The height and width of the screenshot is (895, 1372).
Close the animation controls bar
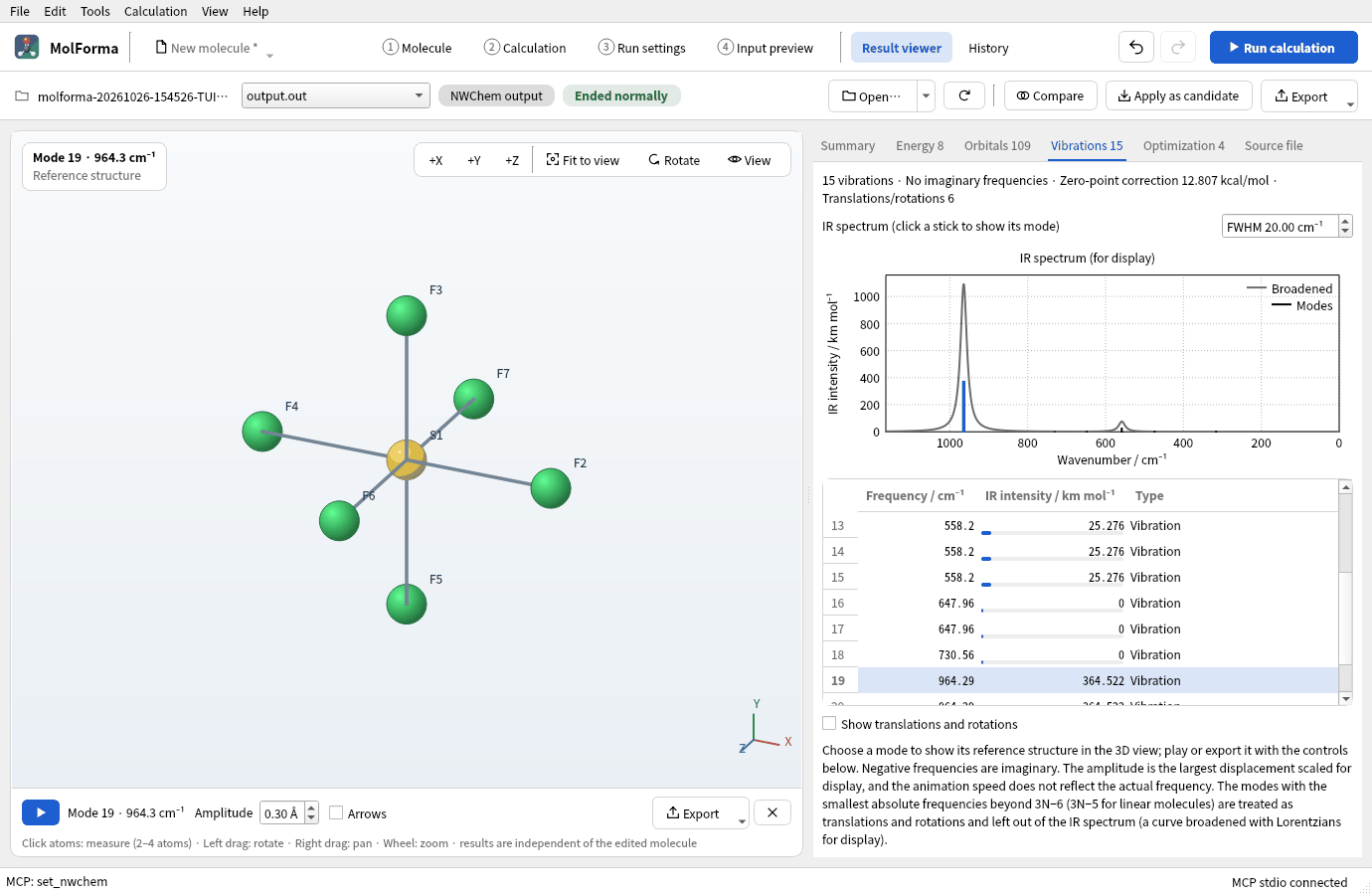[x=772, y=812]
